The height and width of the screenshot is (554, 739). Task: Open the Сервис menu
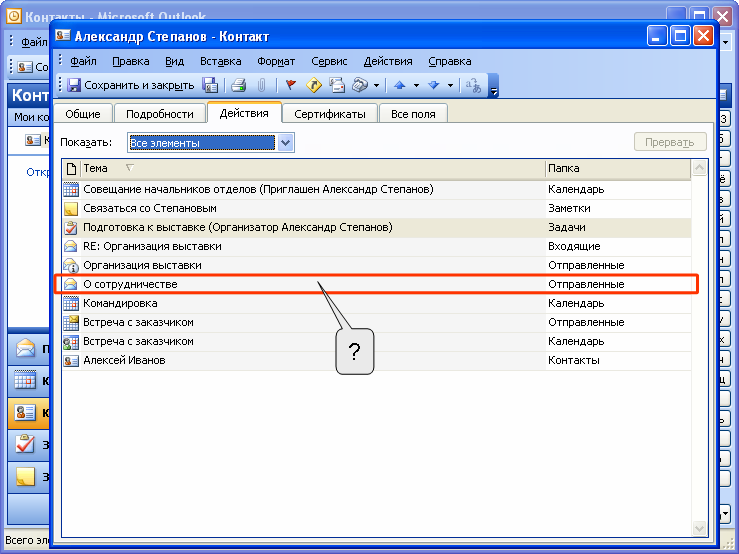coord(329,61)
